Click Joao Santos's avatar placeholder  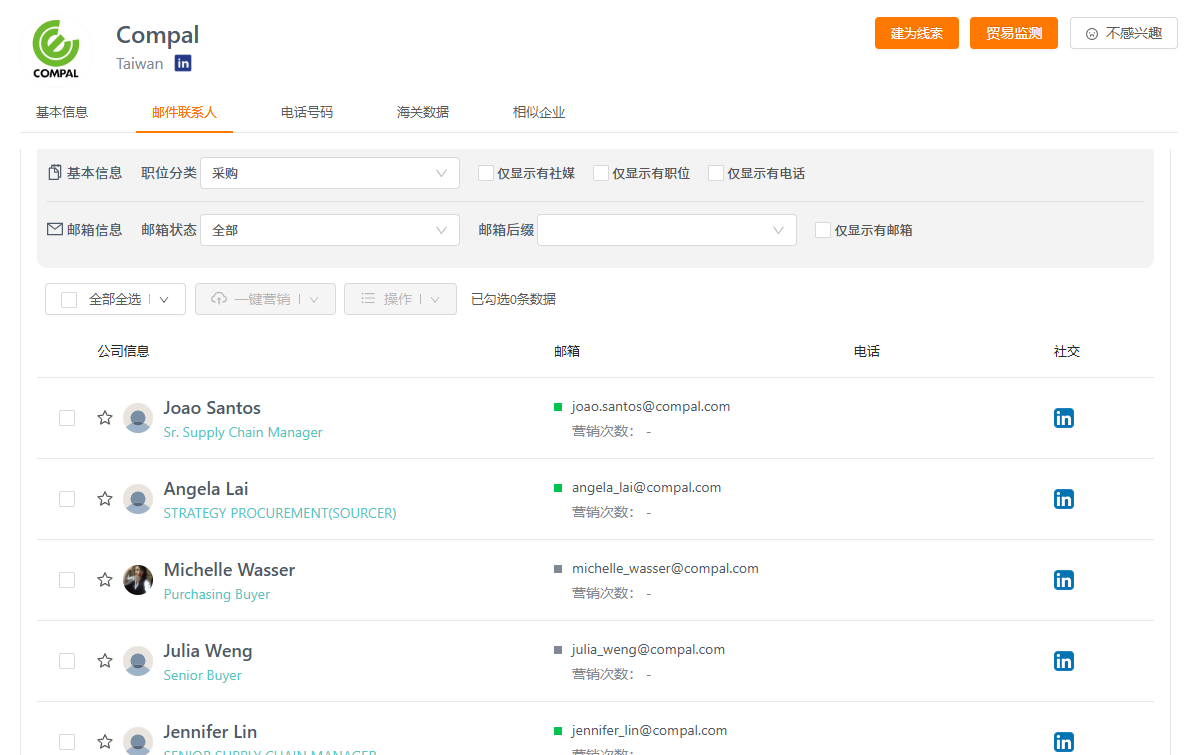pos(138,418)
